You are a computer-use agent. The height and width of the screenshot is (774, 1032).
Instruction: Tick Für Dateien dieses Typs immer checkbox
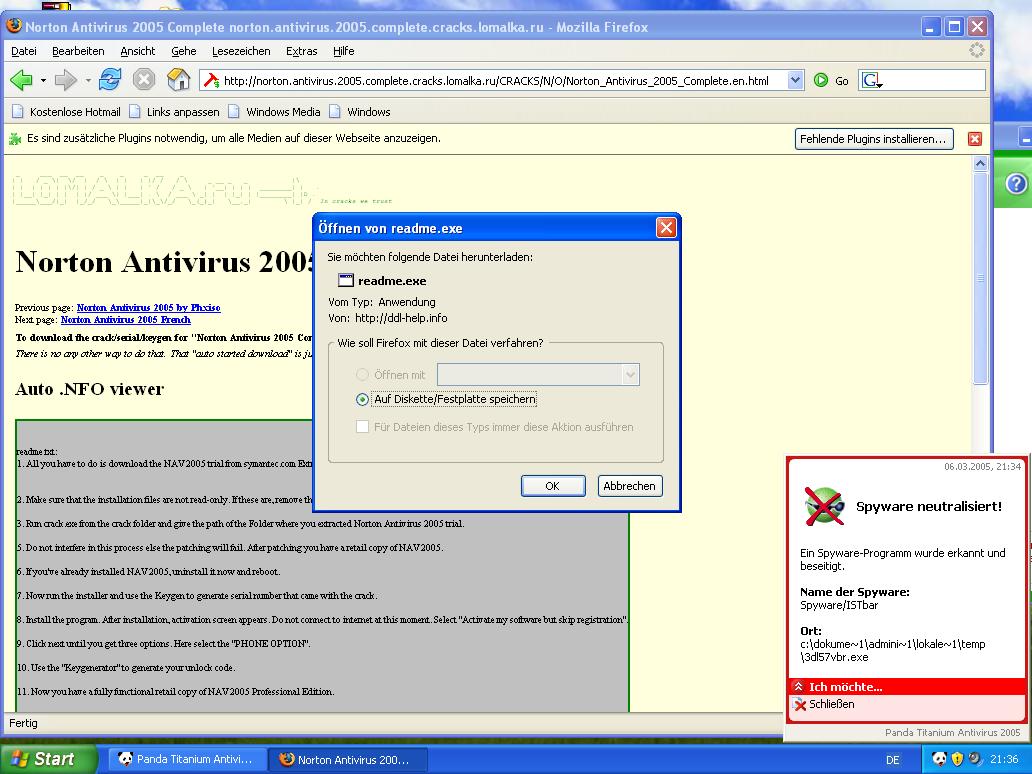point(362,426)
